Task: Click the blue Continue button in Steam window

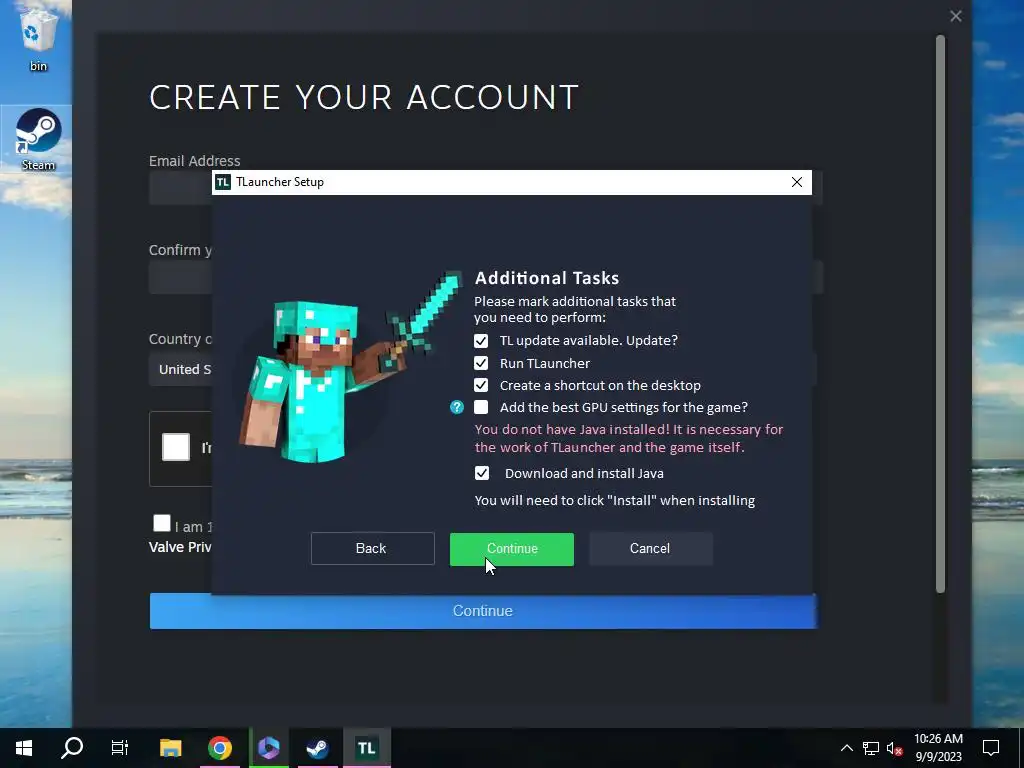Action: [483, 611]
